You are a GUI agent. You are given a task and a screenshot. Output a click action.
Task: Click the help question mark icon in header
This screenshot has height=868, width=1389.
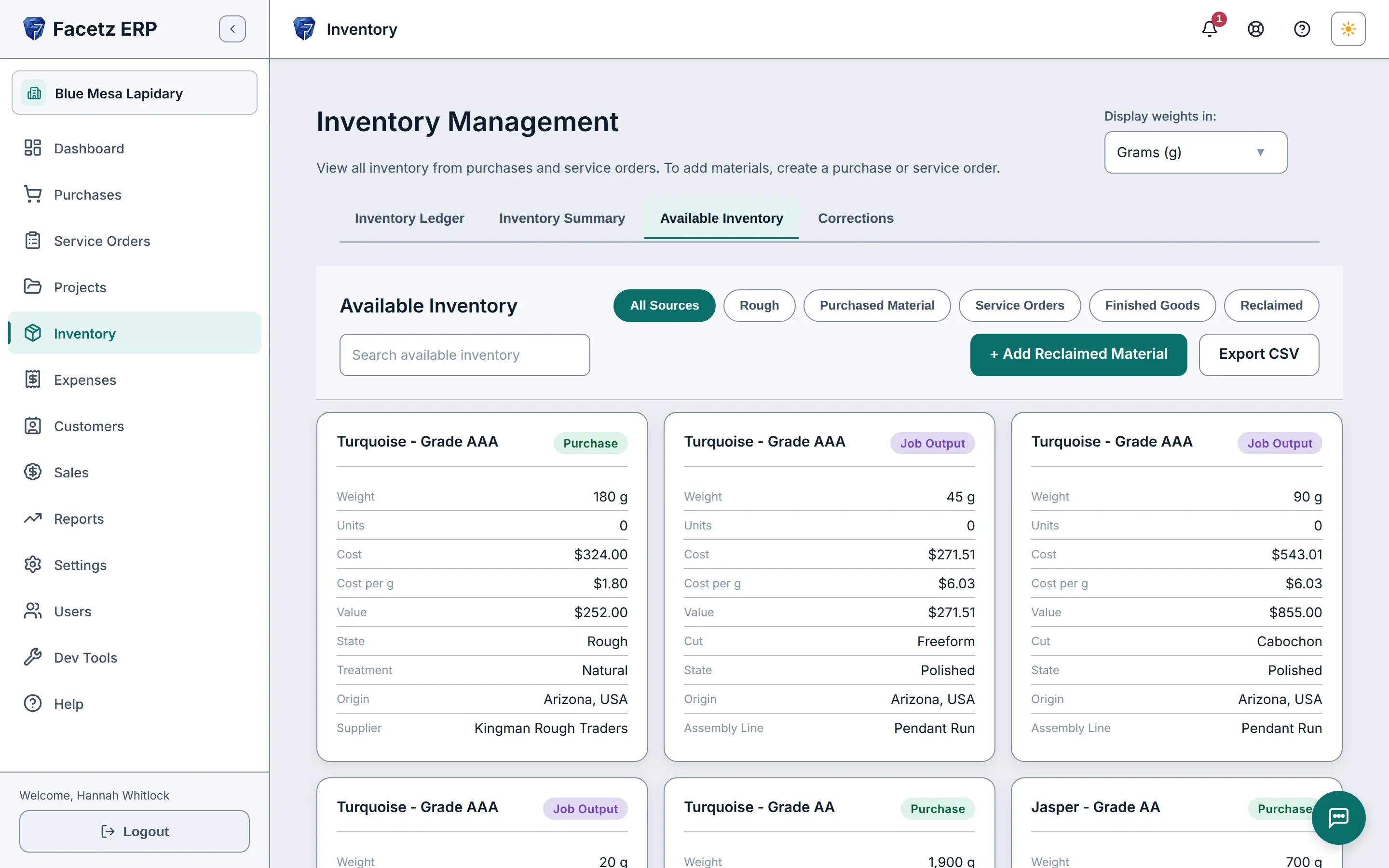tap(1302, 29)
